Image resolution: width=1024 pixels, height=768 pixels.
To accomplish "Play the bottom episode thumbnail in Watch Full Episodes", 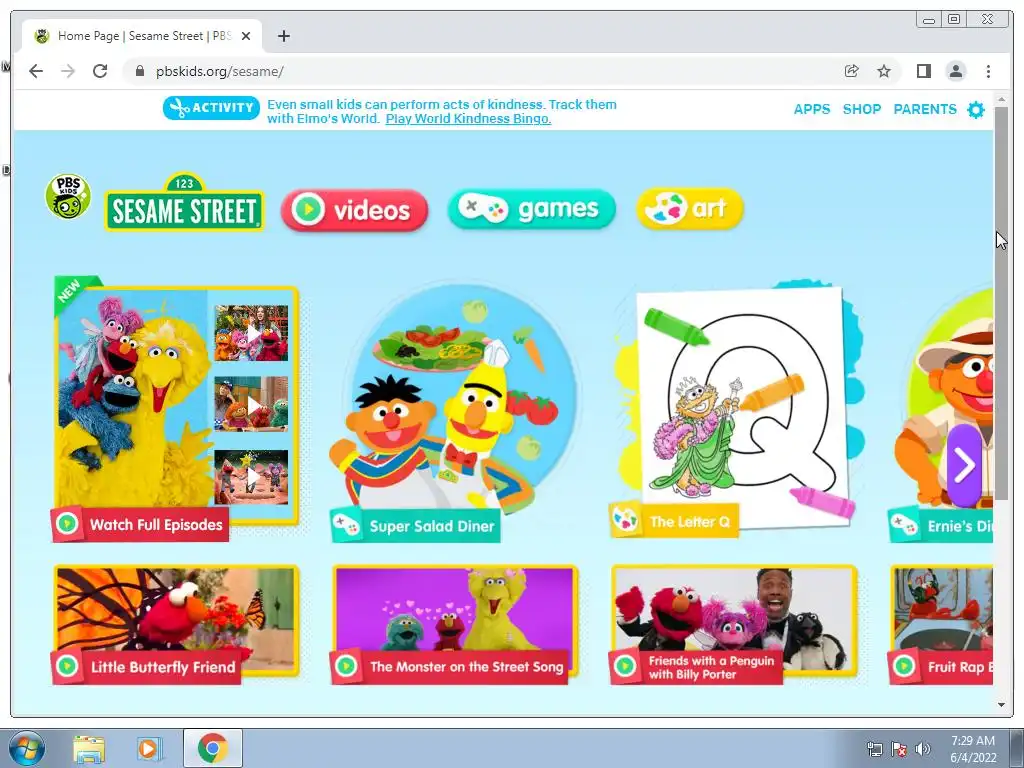I will point(251,477).
